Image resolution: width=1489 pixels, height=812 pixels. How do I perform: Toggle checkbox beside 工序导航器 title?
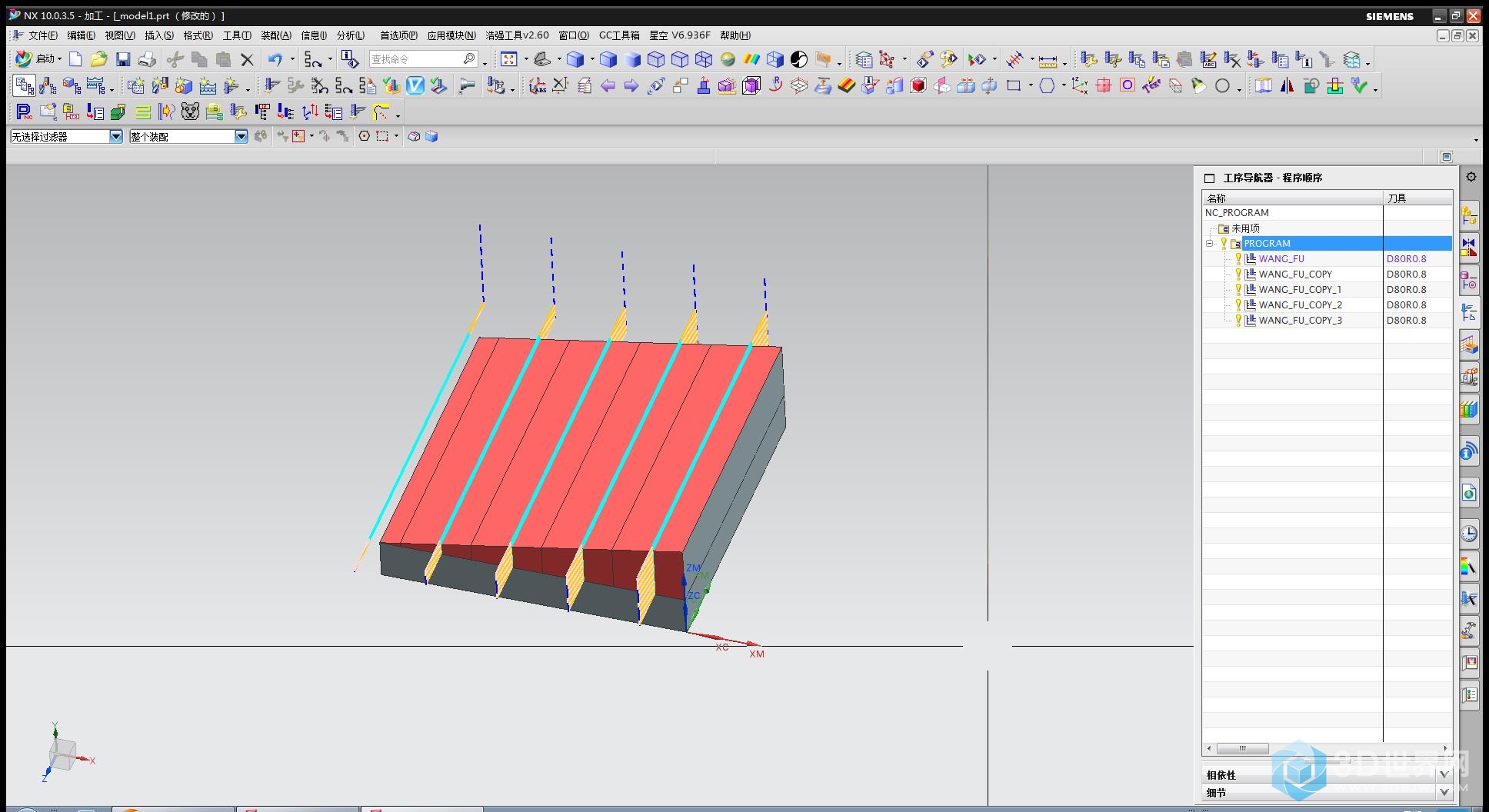click(x=1209, y=178)
